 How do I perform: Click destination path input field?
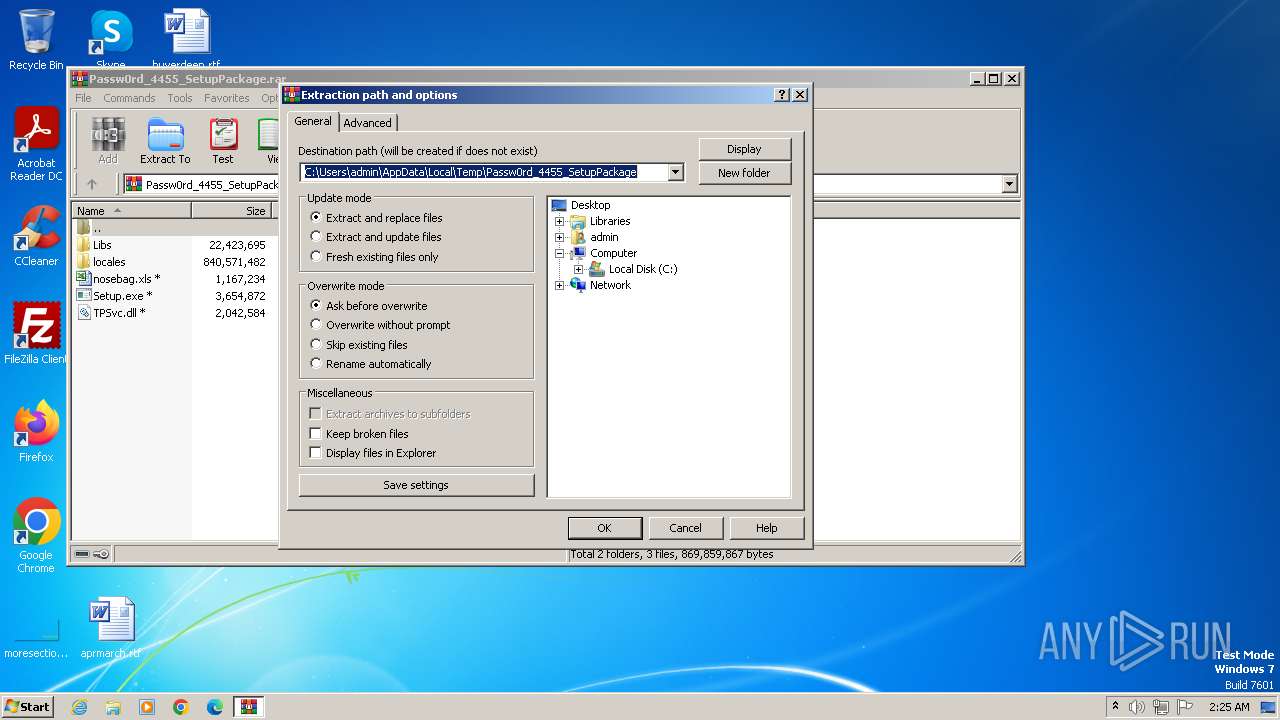(x=484, y=172)
